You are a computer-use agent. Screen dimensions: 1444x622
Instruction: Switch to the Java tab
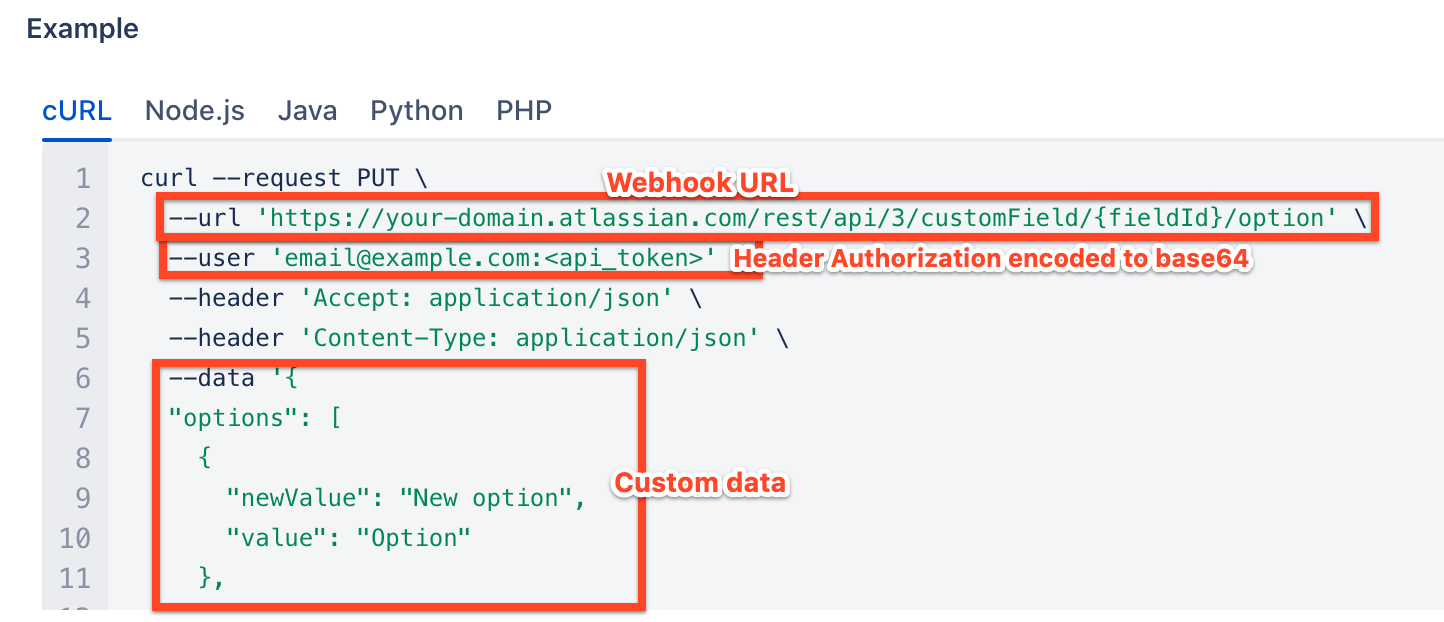pyautogui.click(x=307, y=111)
